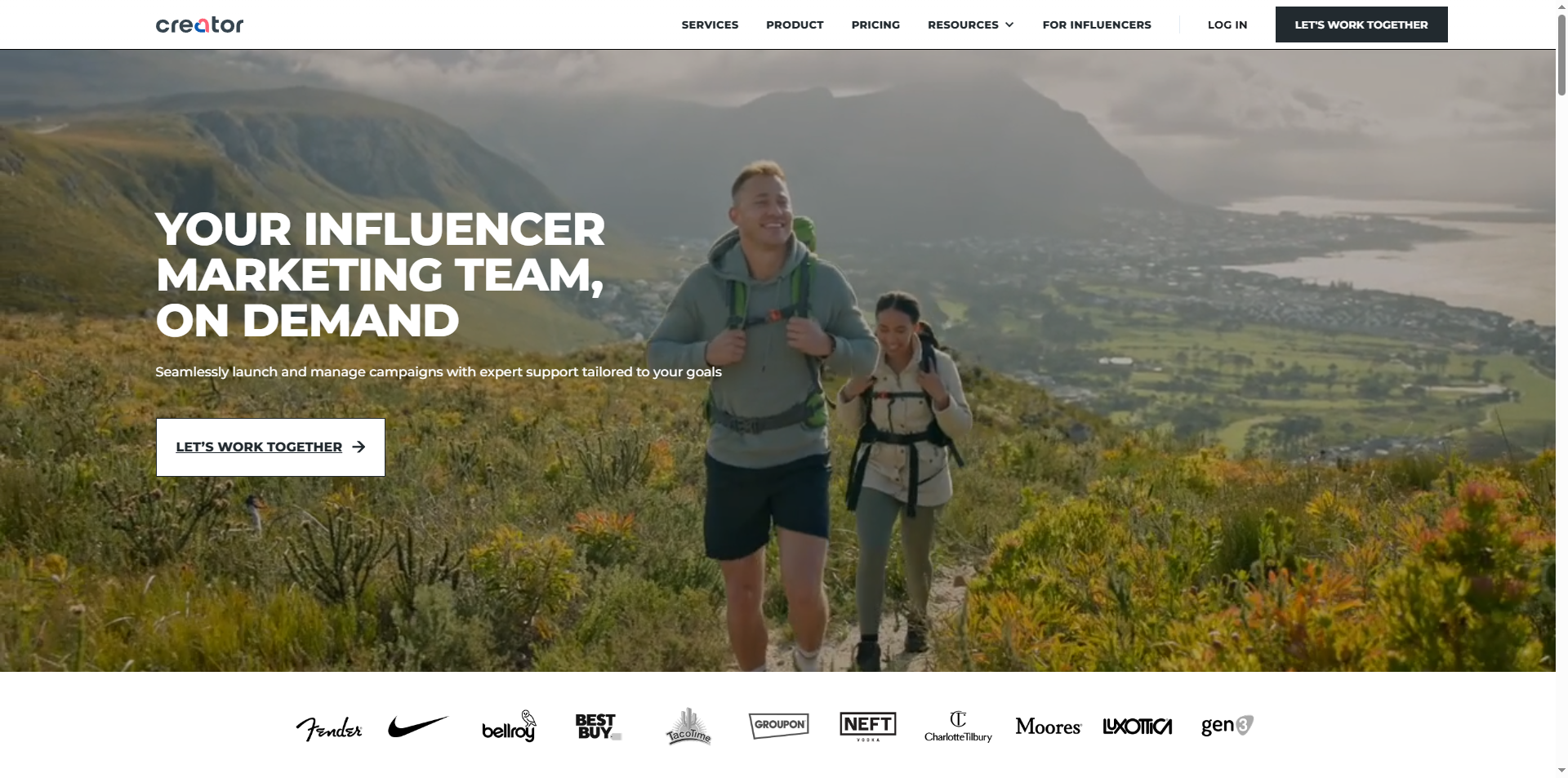Screen dimensions: 1568x778
Task: Click the Best Buy logo
Action: [x=599, y=726]
